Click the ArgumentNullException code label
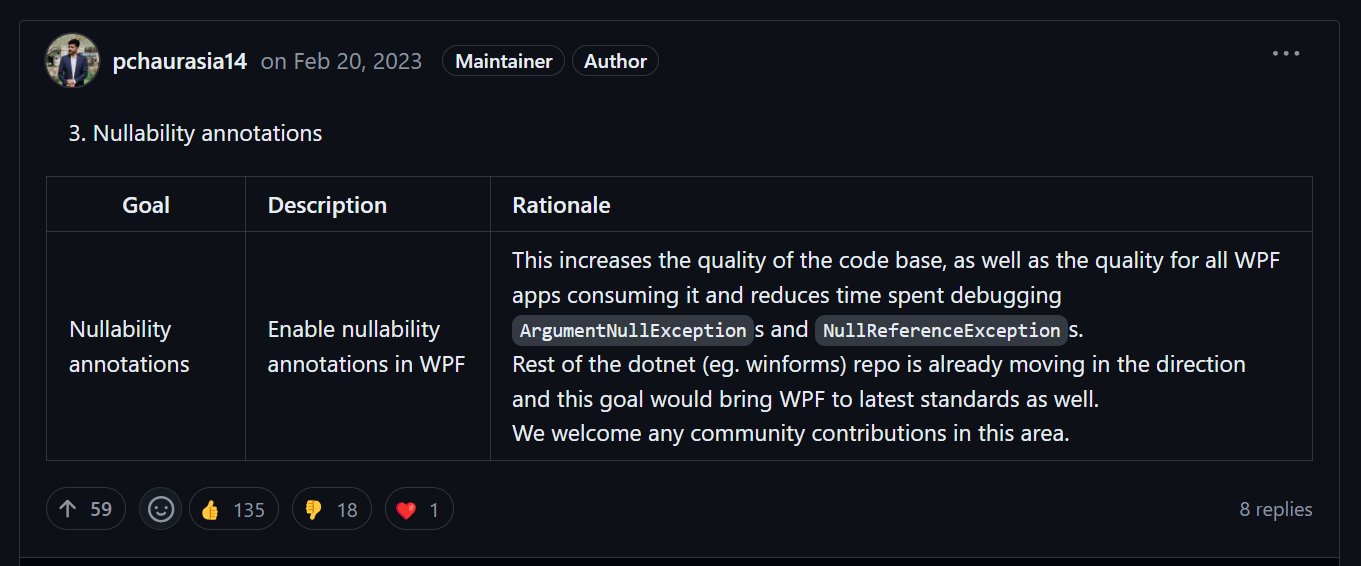Image resolution: width=1361 pixels, height=566 pixels. 633,330
